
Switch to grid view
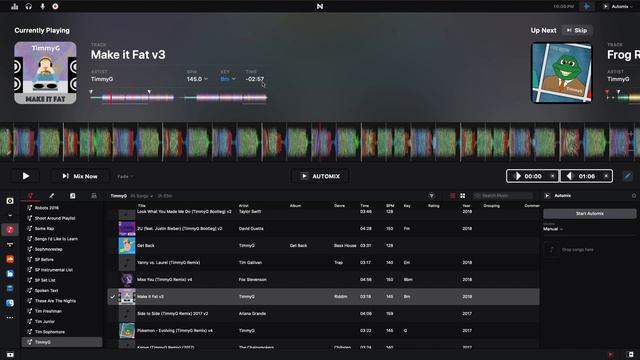pyautogui.click(x=462, y=196)
